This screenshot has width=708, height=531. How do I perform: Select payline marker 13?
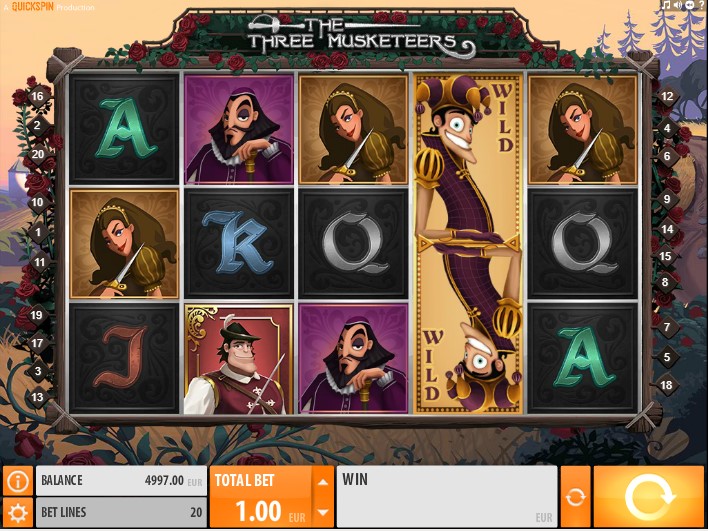(x=37, y=397)
